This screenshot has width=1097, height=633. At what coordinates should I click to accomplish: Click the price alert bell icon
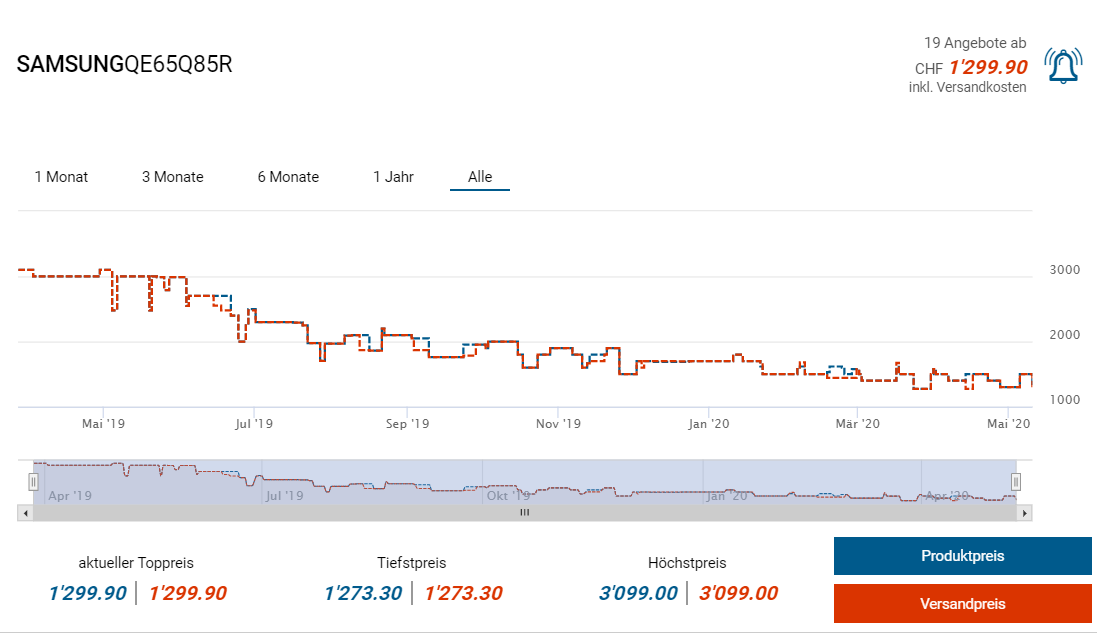tap(1062, 66)
